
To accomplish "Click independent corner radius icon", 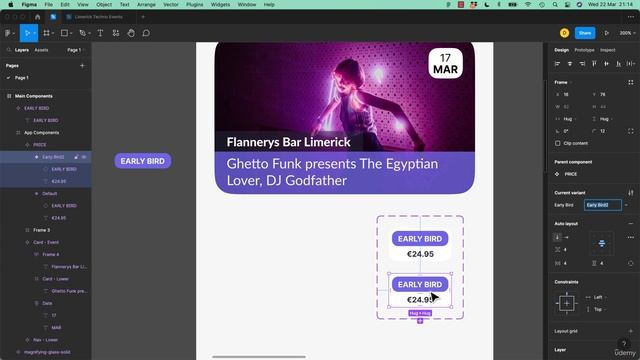I will point(631,131).
